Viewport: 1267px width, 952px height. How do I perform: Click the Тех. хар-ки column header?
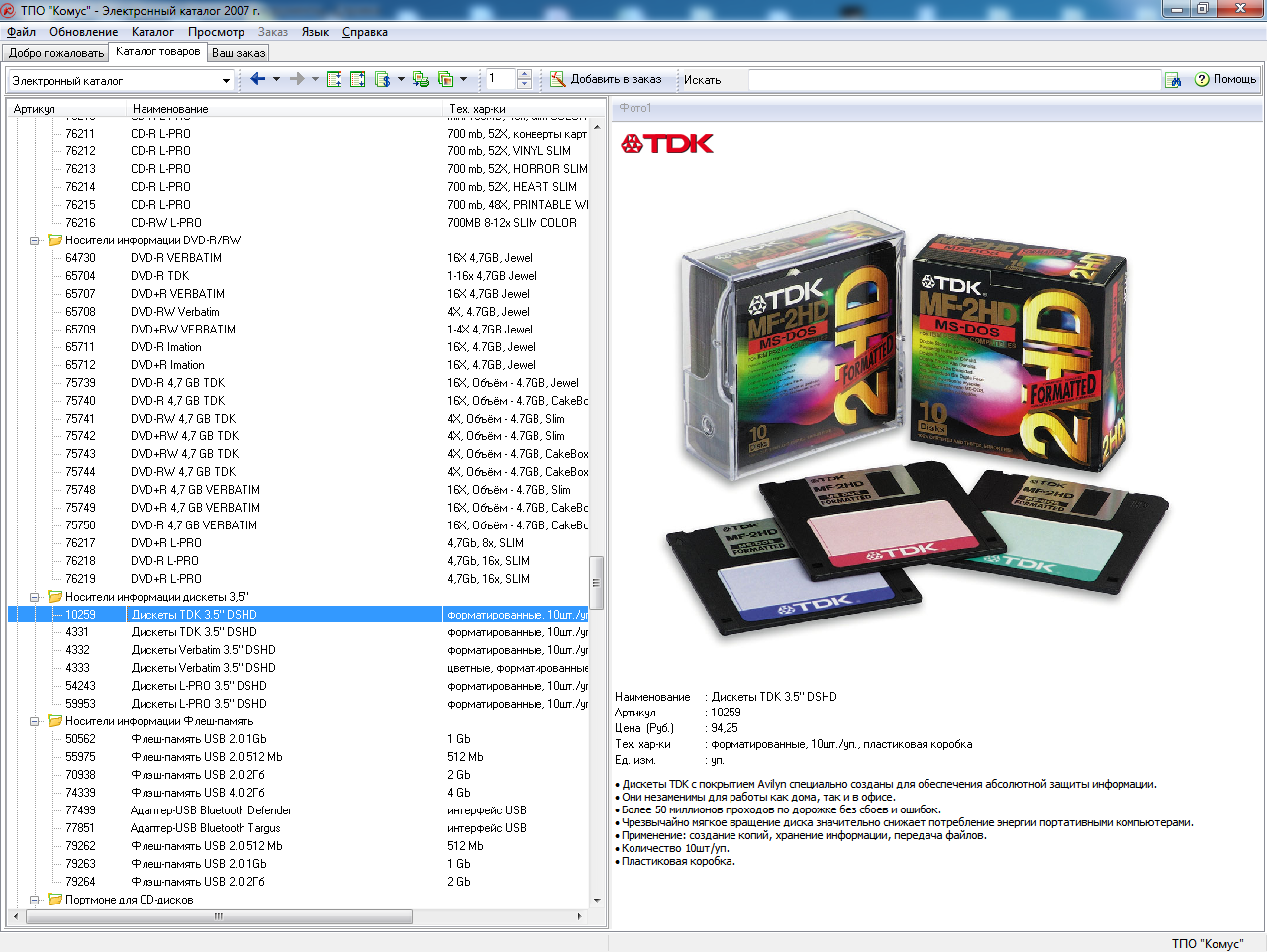[517, 109]
